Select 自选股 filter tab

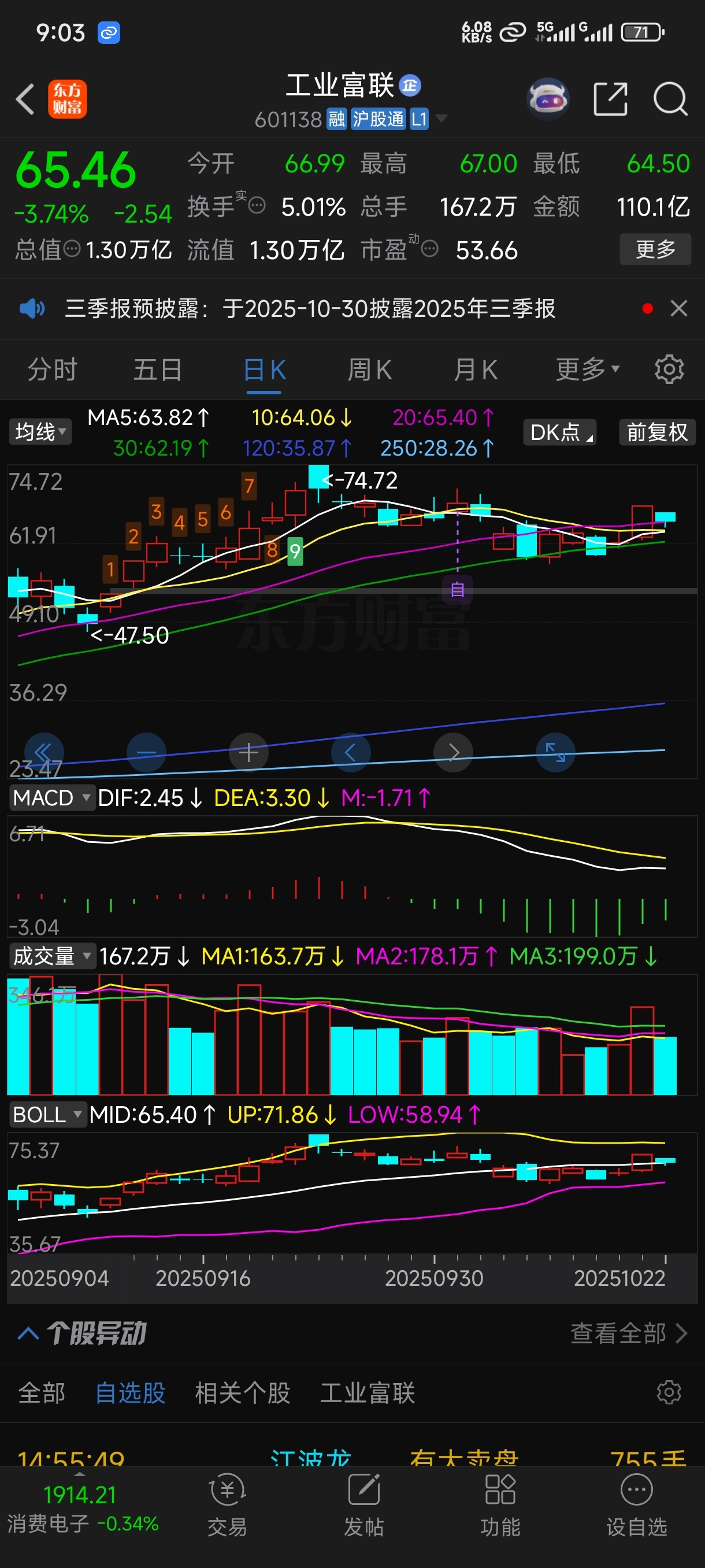tap(130, 1393)
